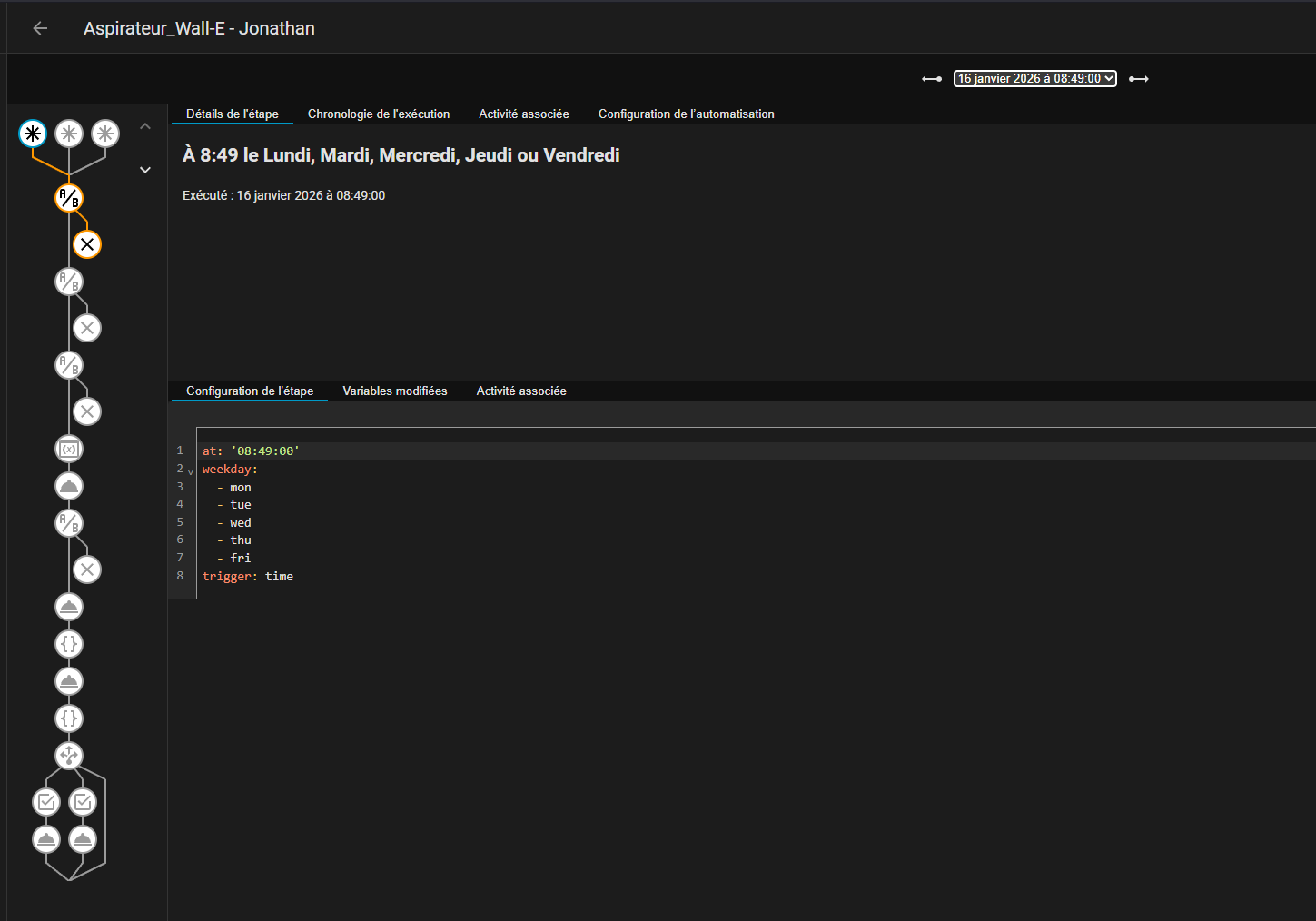
Task: Open Configuration de l'automatisation tab
Action: point(686,114)
